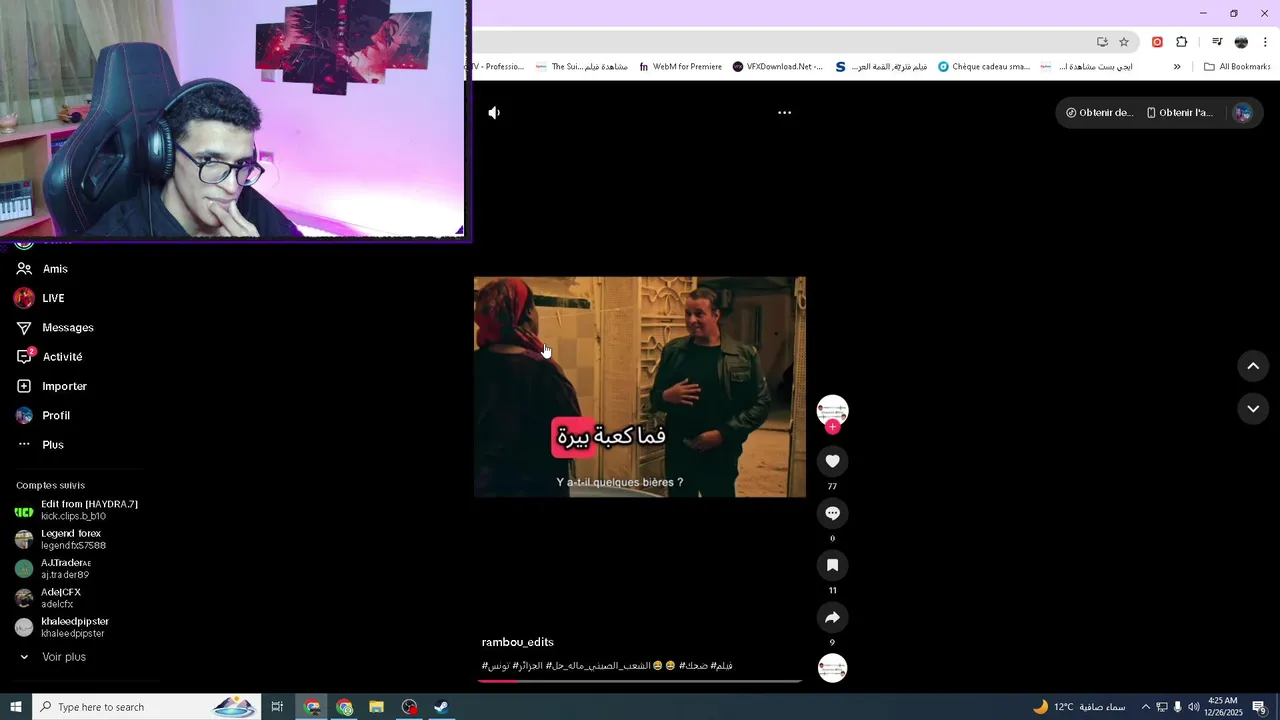Go to the previous video with the up chevron
Image resolution: width=1280 pixels, height=720 pixels.
[x=1253, y=366]
